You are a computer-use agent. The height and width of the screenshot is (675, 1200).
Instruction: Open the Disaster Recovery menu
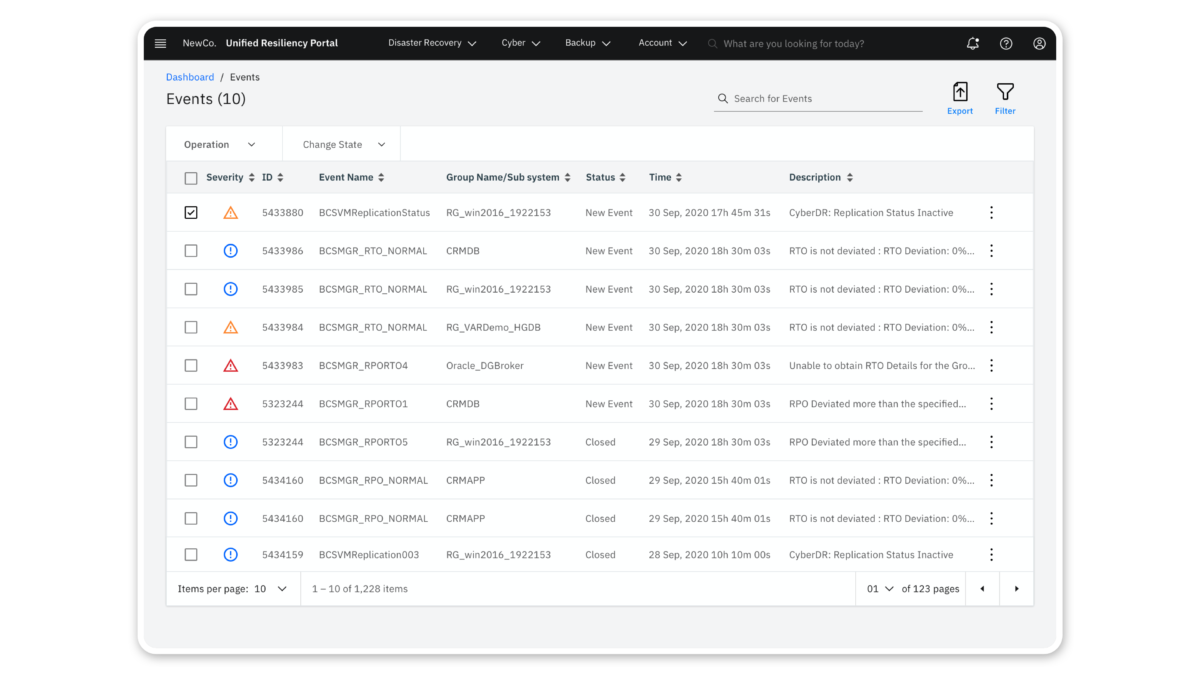[432, 44]
